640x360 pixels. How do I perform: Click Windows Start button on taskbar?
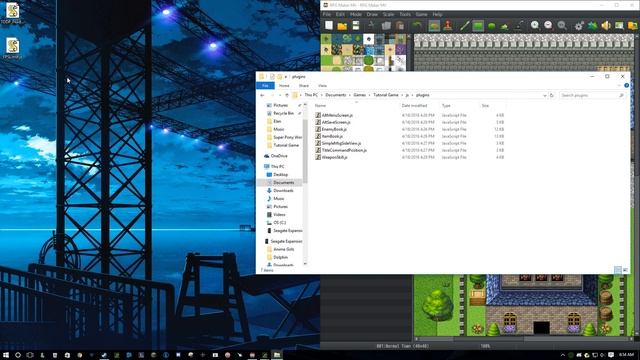[x=6, y=355]
